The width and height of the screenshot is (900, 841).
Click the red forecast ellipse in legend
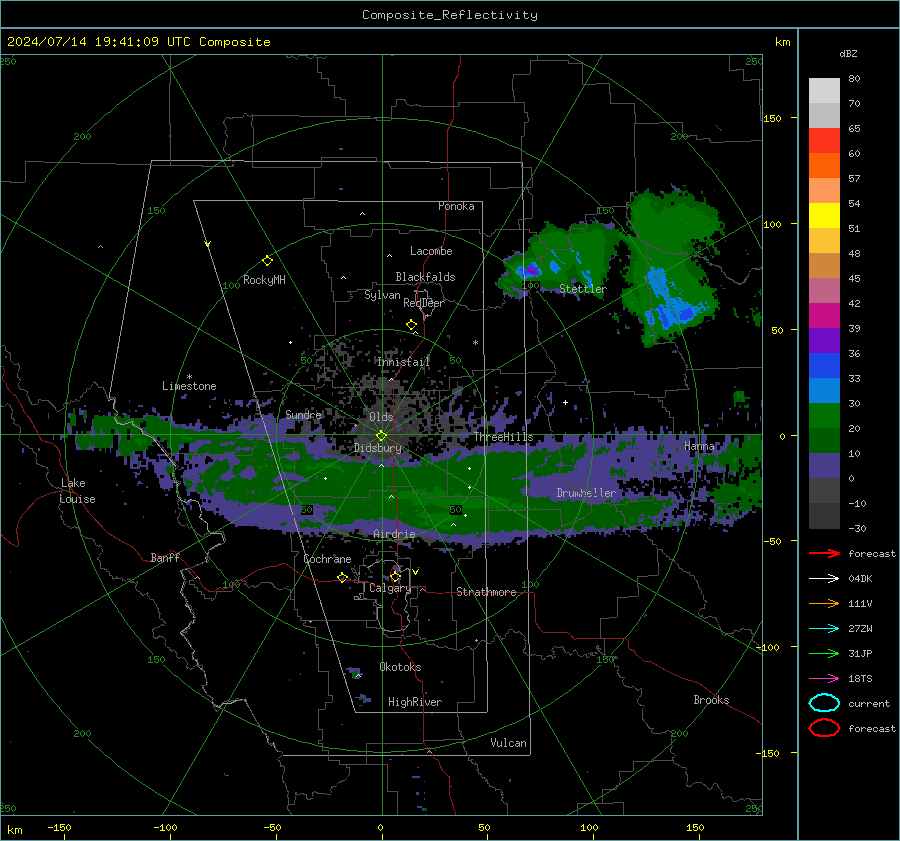(x=824, y=728)
